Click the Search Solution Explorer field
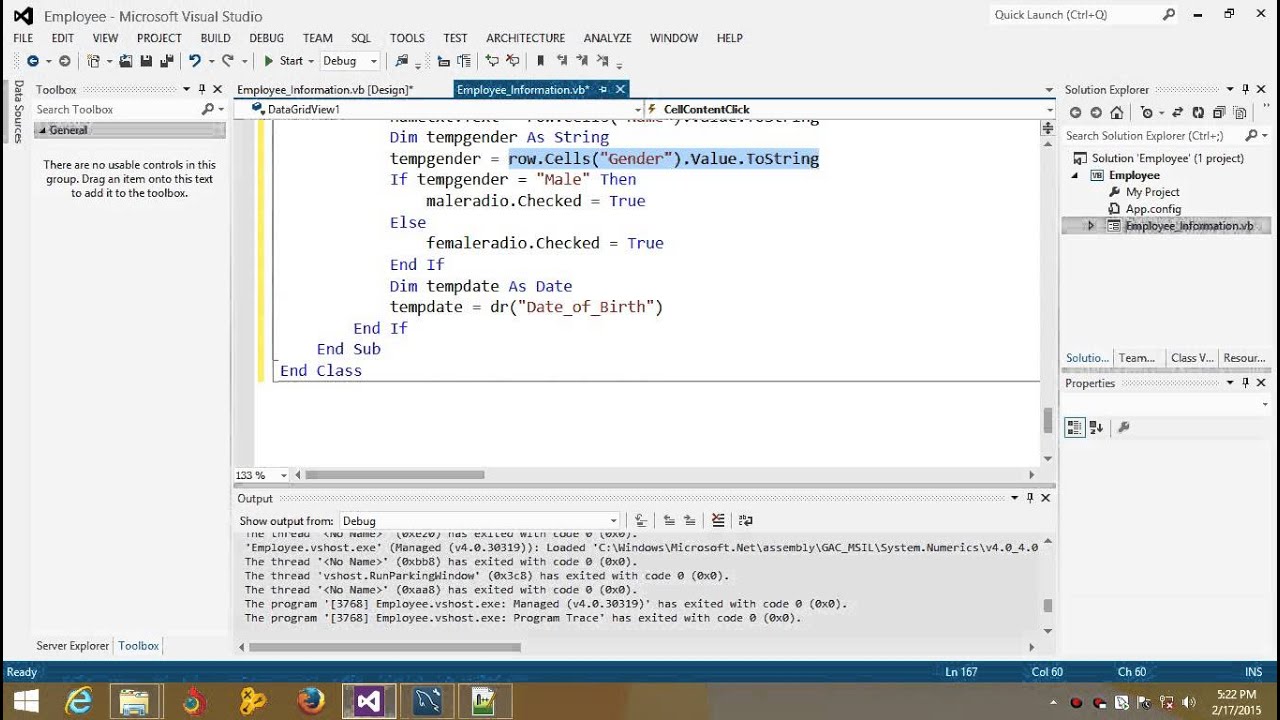The height and width of the screenshot is (720, 1280). (1152, 135)
